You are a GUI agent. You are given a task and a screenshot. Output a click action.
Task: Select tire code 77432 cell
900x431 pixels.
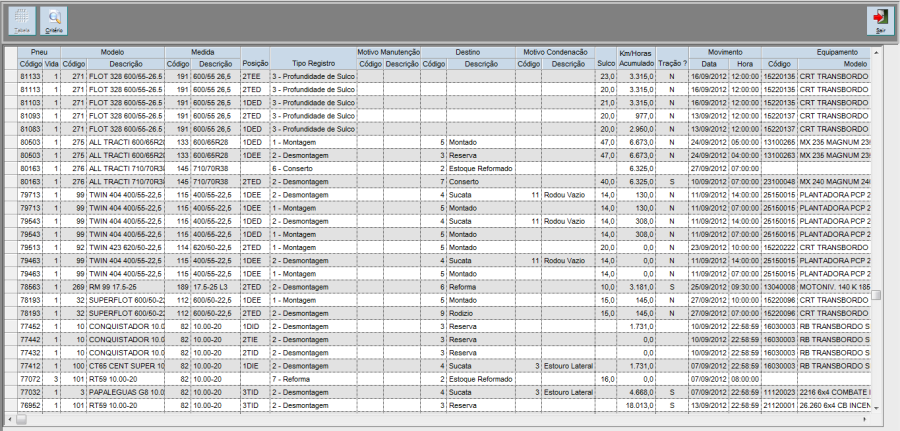click(x=31, y=354)
